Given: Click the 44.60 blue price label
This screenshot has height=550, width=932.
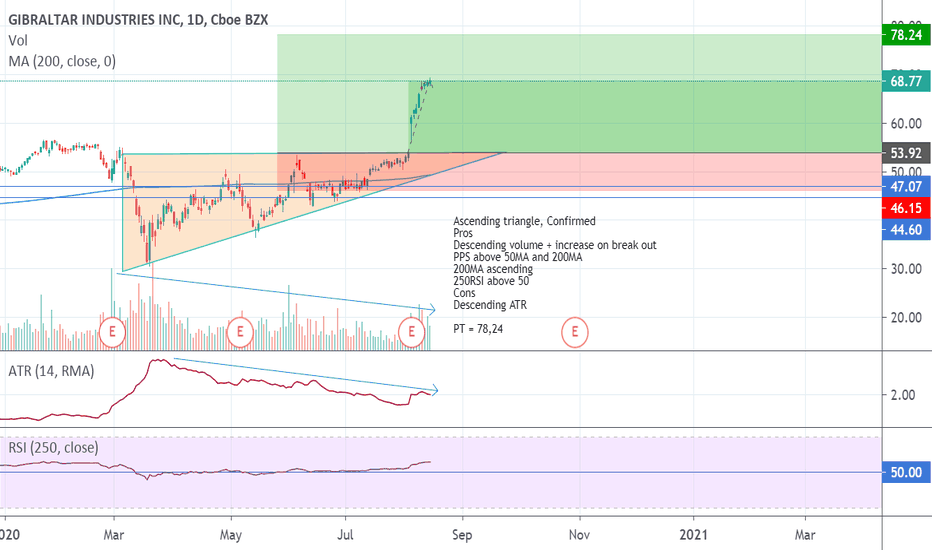Looking at the screenshot, I should point(906,230).
